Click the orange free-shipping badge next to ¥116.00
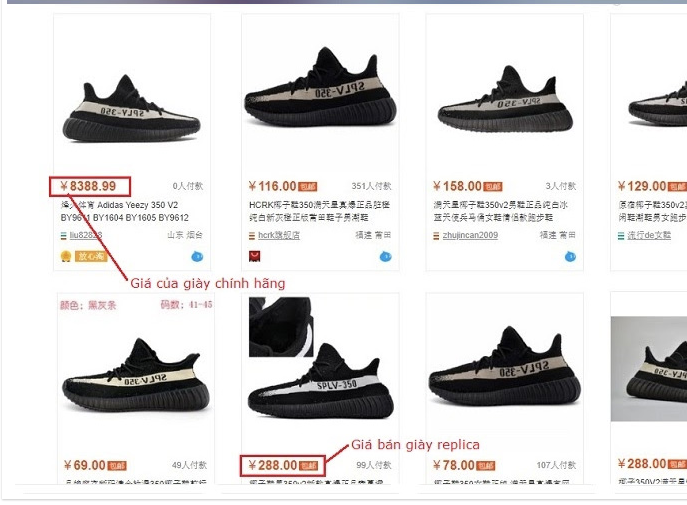This screenshot has height=505, width=687. pyautogui.click(x=308, y=187)
